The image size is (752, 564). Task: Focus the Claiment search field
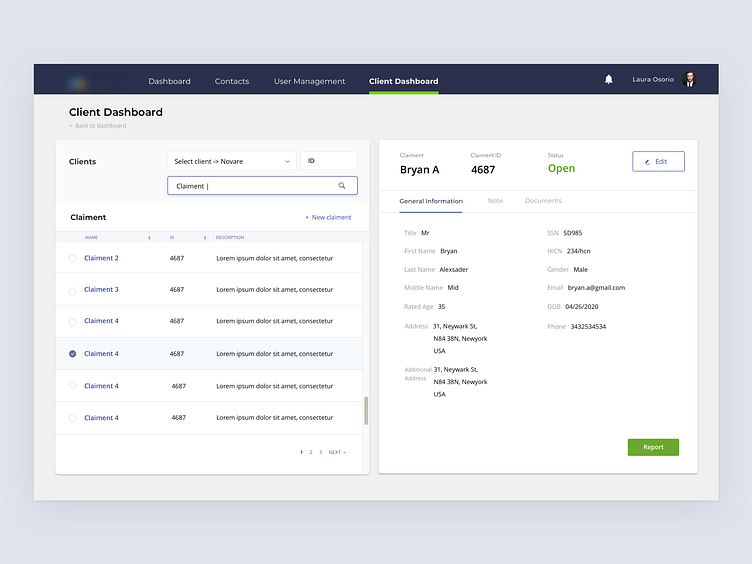point(262,186)
